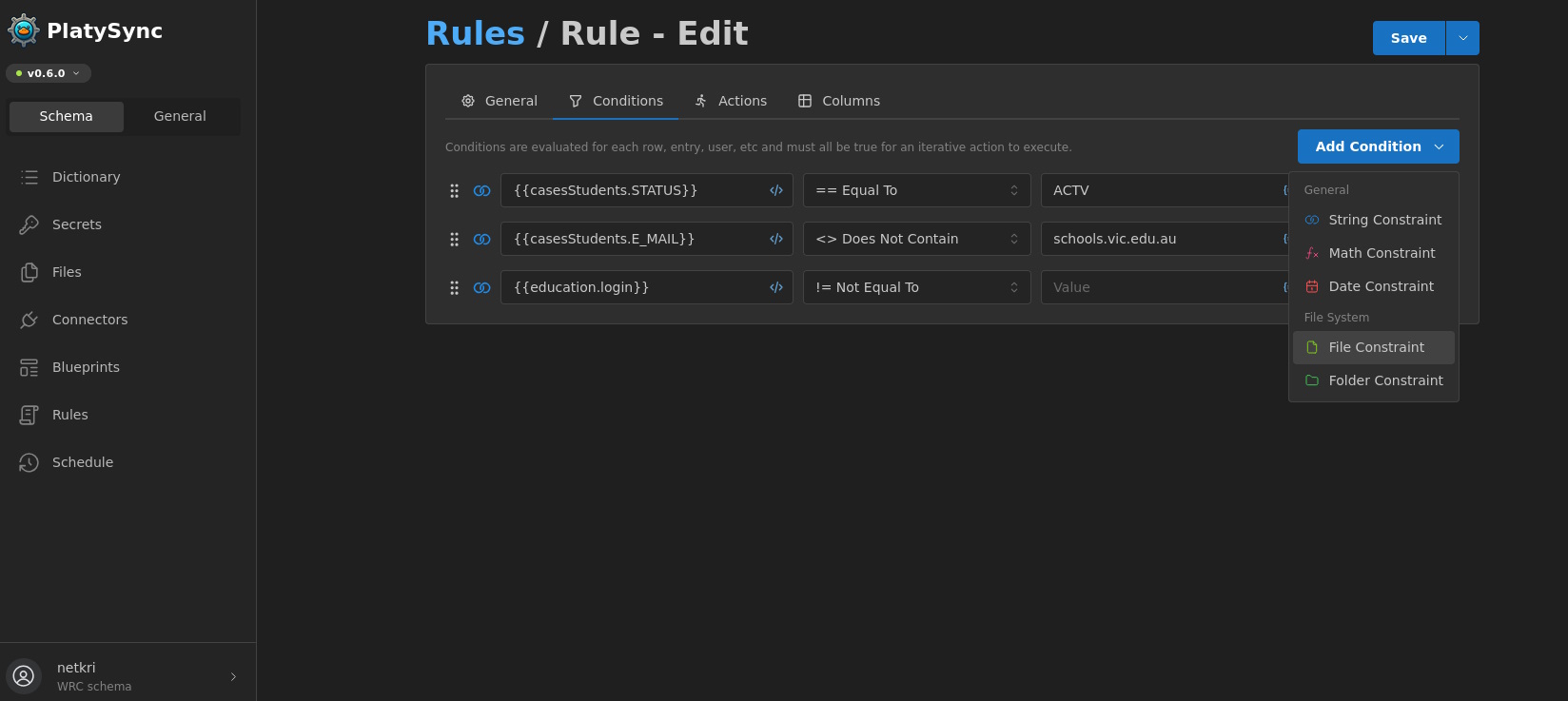Click the Schedule clock icon

(29, 462)
